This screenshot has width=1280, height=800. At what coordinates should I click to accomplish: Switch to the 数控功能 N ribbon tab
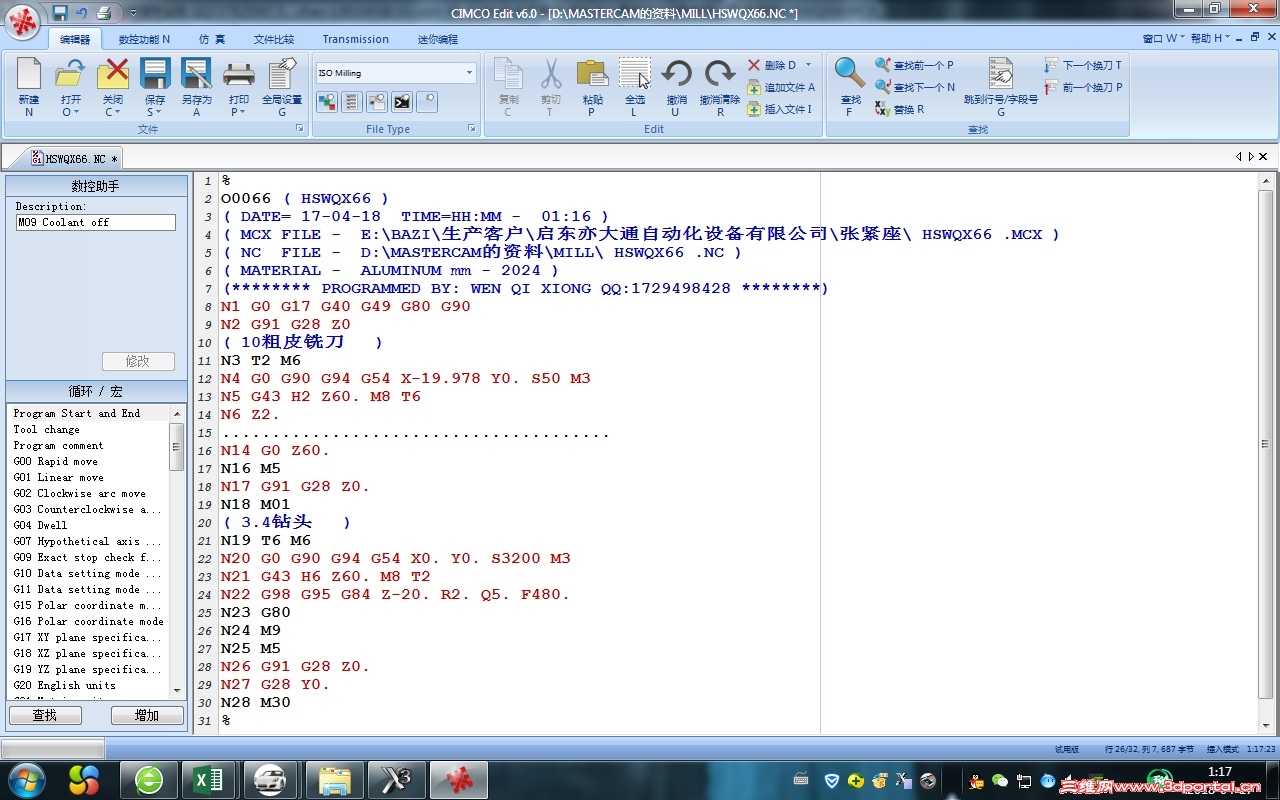click(x=144, y=40)
